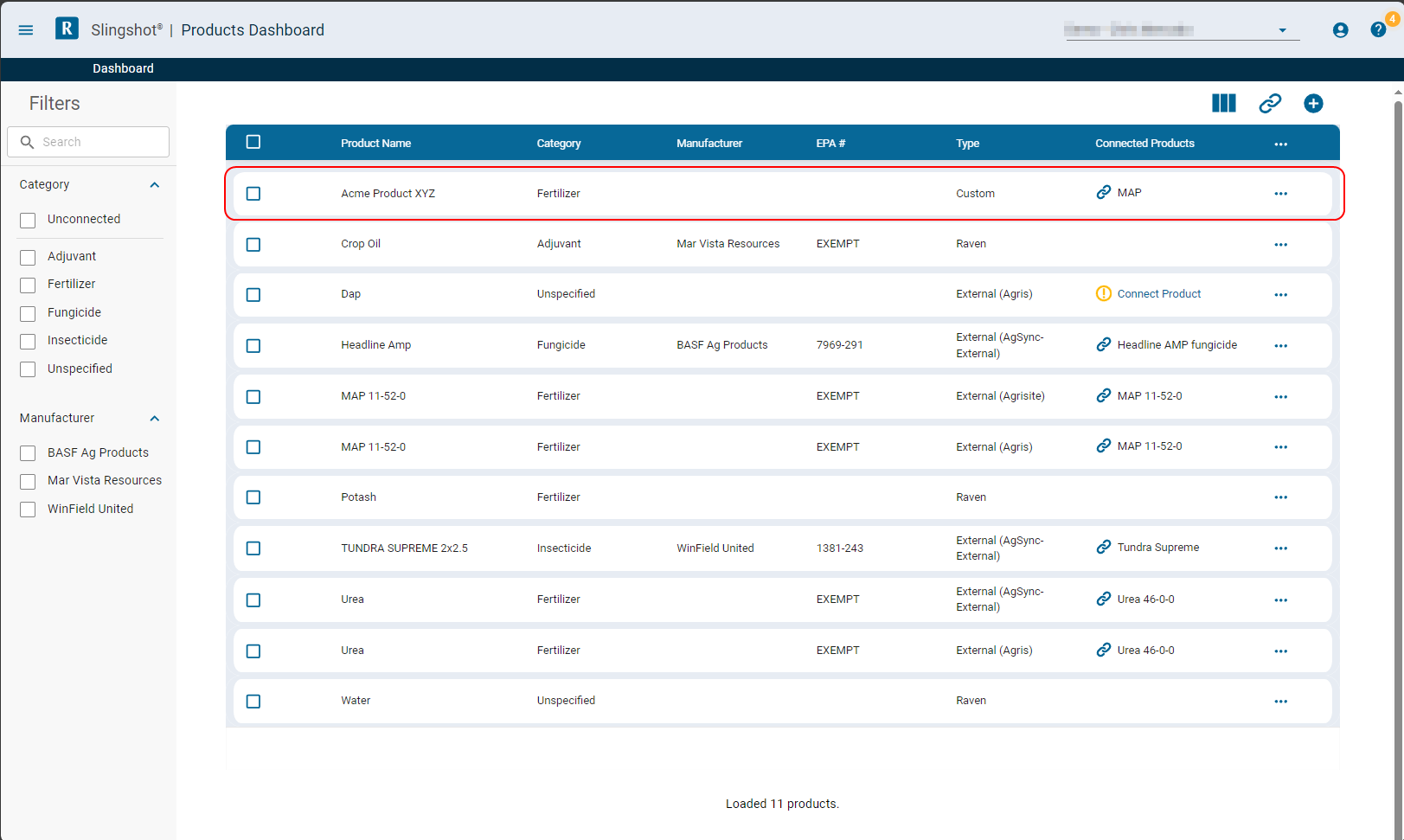The width and height of the screenshot is (1404, 840).
Task: Collapse the Manufacturer filter section
Action: coord(154,418)
